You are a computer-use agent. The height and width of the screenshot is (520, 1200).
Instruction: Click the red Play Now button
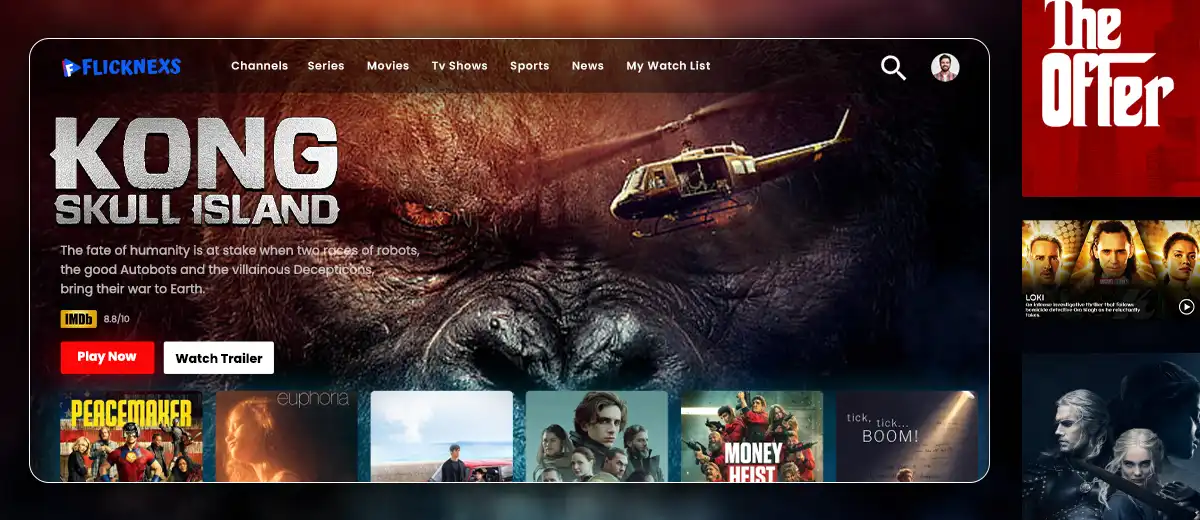pos(107,357)
